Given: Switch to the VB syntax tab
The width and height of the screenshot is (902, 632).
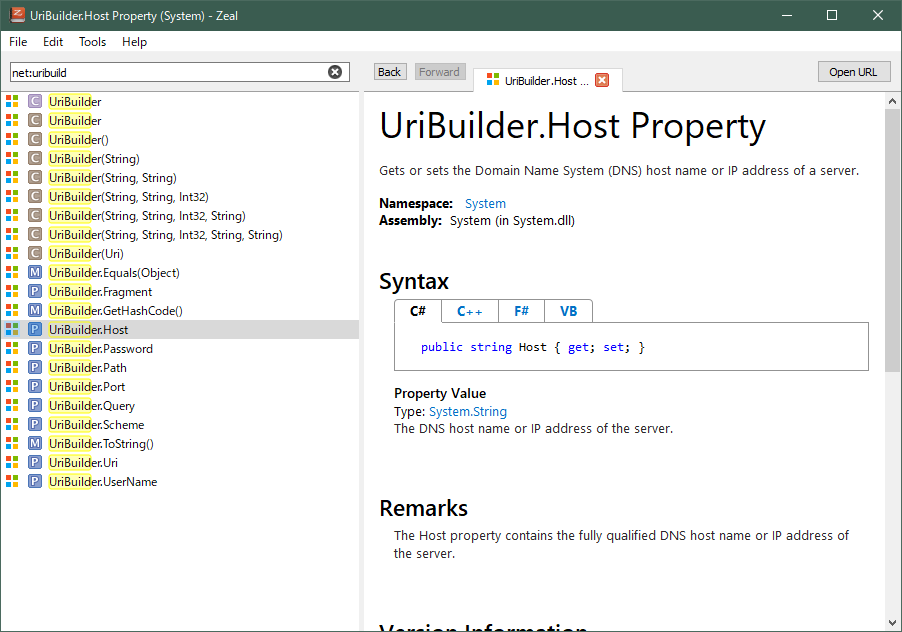Looking at the screenshot, I should pyautogui.click(x=568, y=311).
